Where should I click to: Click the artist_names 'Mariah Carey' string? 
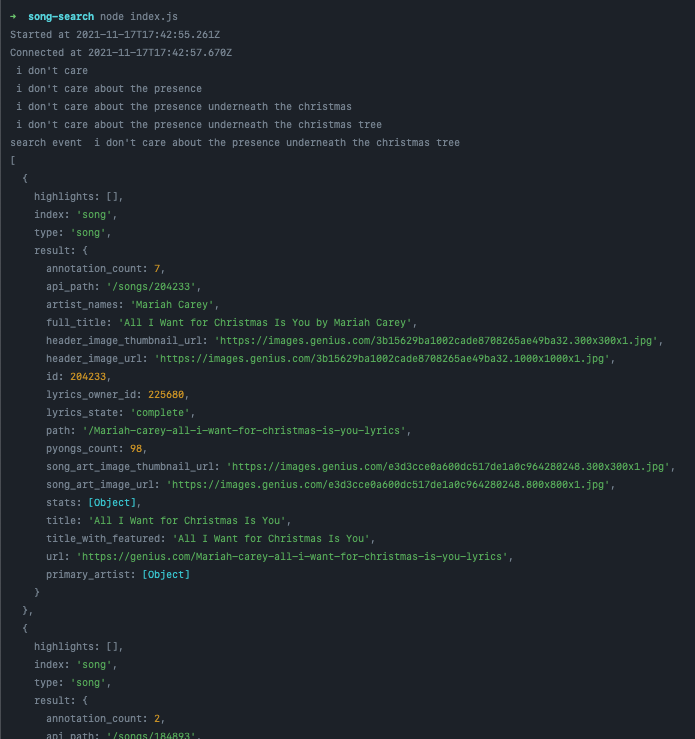click(x=172, y=304)
